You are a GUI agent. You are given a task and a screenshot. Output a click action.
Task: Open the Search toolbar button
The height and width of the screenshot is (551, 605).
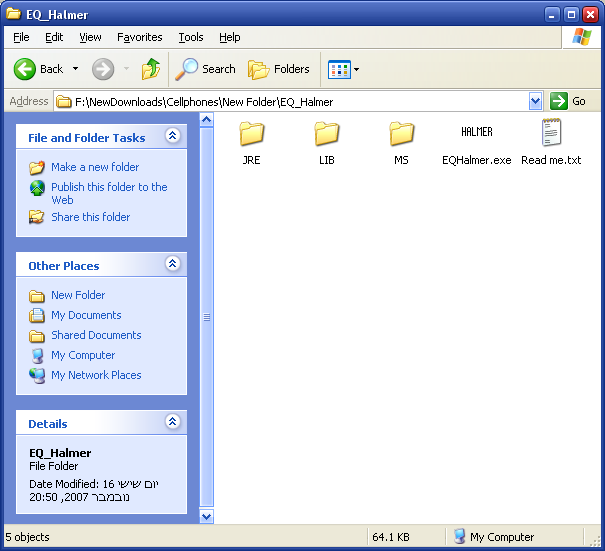coord(206,69)
